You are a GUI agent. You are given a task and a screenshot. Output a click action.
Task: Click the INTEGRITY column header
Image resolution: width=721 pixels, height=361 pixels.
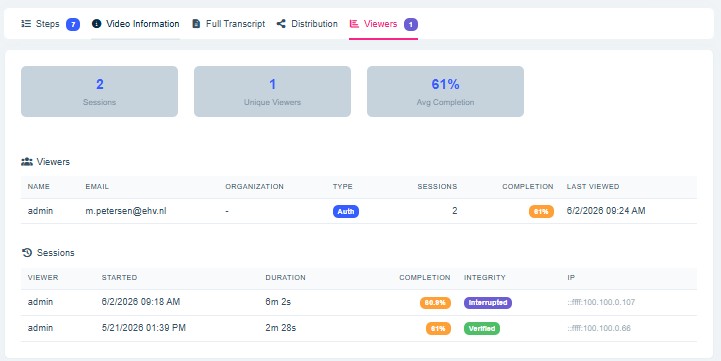[485, 278]
